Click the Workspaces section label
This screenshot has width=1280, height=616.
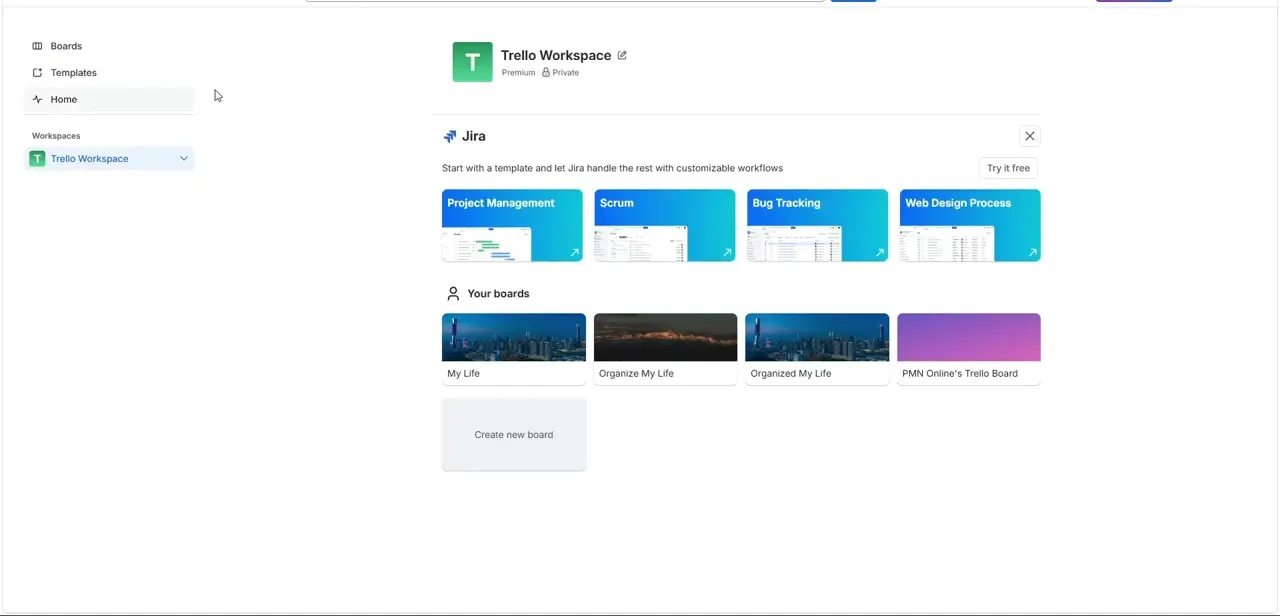click(x=56, y=136)
